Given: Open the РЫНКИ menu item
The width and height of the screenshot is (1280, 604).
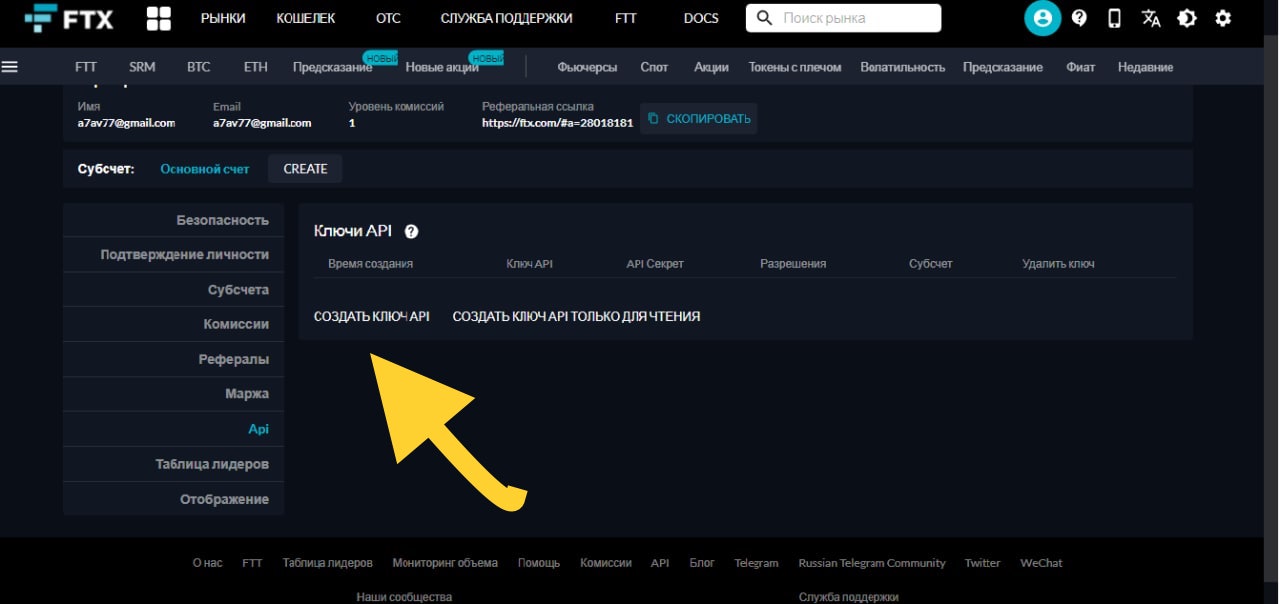Looking at the screenshot, I should pos(222,17).
